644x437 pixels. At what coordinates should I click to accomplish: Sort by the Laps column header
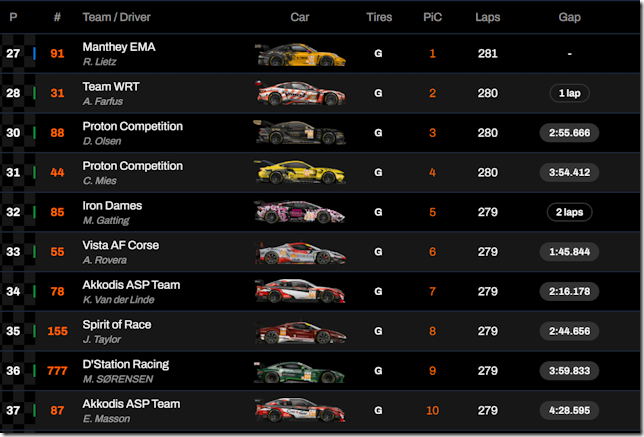click(488, 17)
